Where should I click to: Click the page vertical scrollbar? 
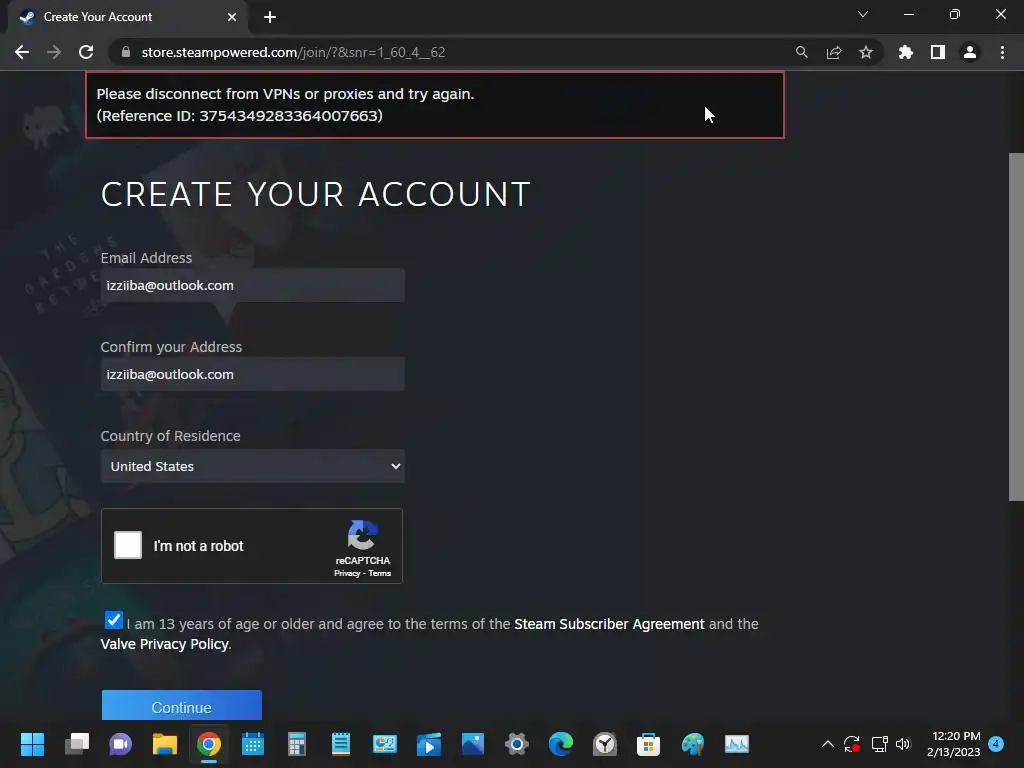(1016, 327)
